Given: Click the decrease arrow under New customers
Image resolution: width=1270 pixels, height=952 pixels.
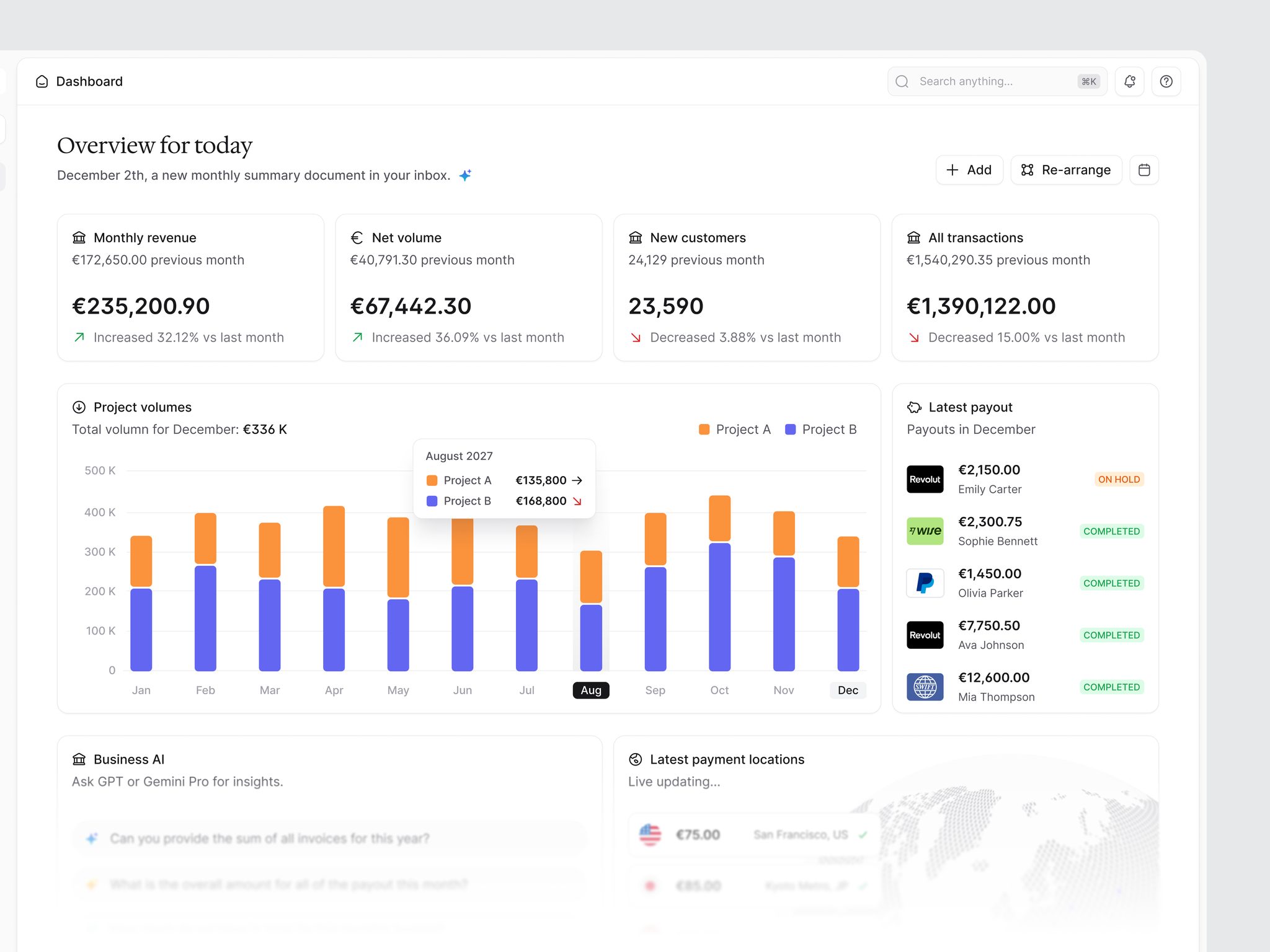Looking at the screenshot, I should 636,337.
